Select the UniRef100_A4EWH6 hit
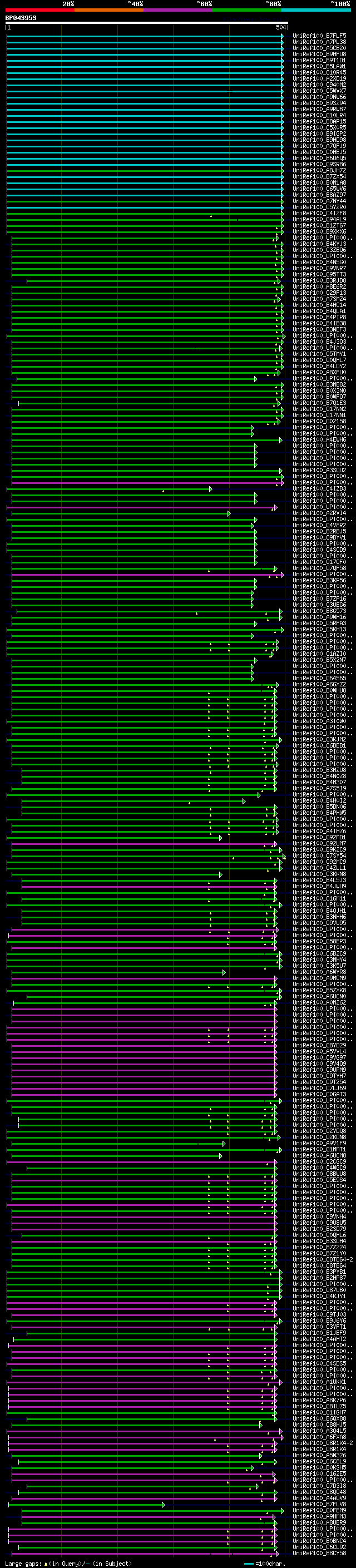Viewport: 356px width, 1568px height. click(319, 439)
